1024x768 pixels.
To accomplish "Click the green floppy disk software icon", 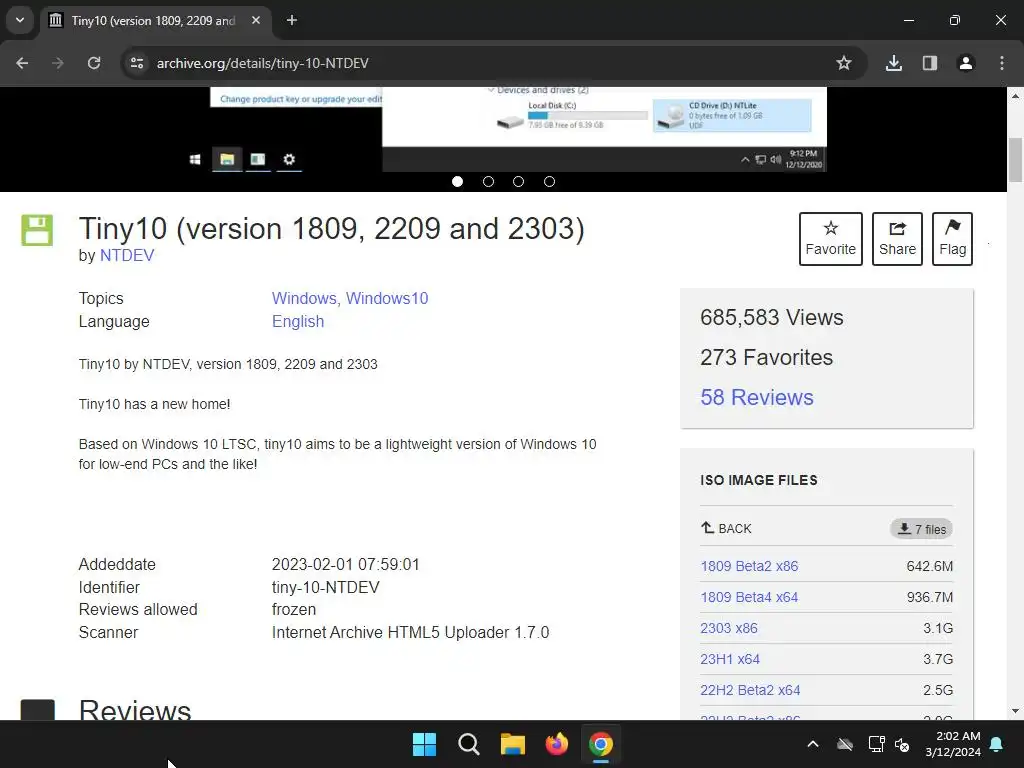I will pos(37,230).
